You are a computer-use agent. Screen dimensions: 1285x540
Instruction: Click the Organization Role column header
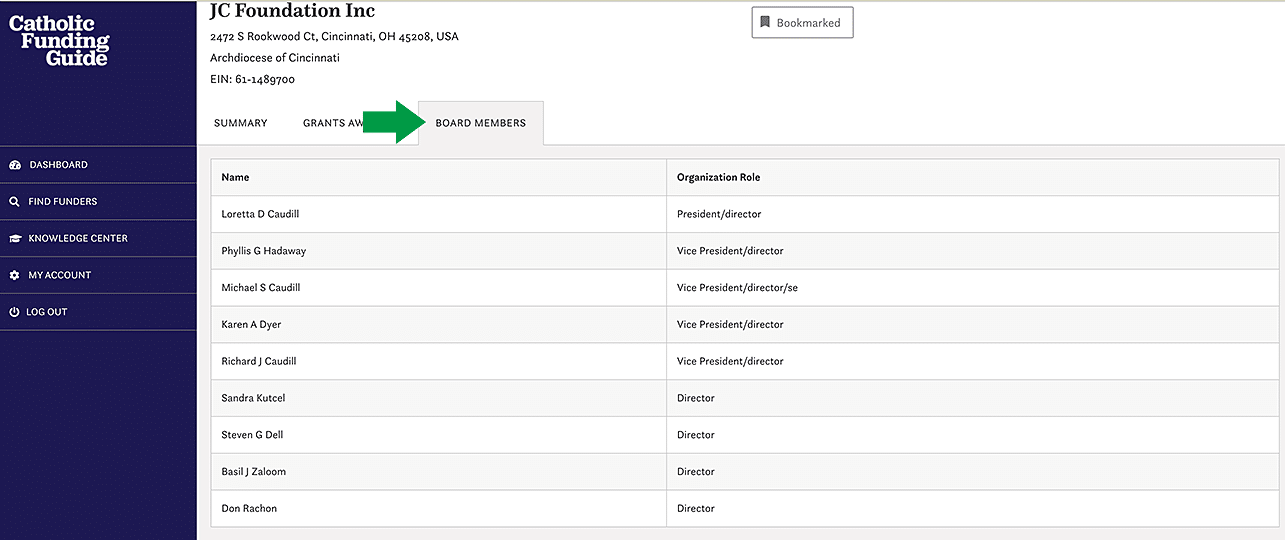click(x=972, y=177)
